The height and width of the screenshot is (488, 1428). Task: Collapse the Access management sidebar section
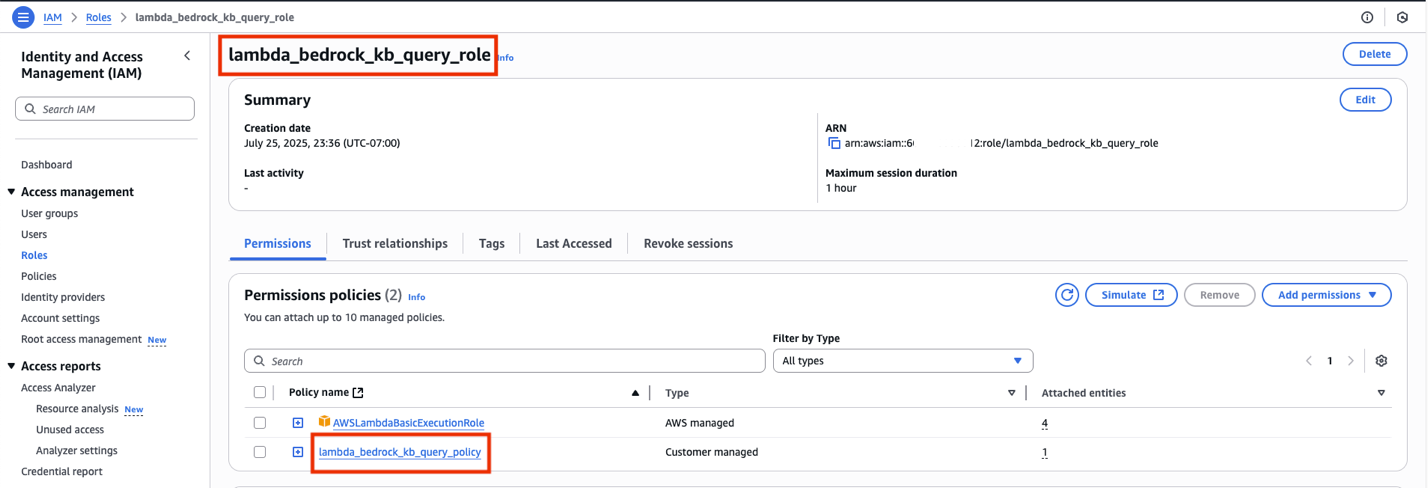(11, 192)
